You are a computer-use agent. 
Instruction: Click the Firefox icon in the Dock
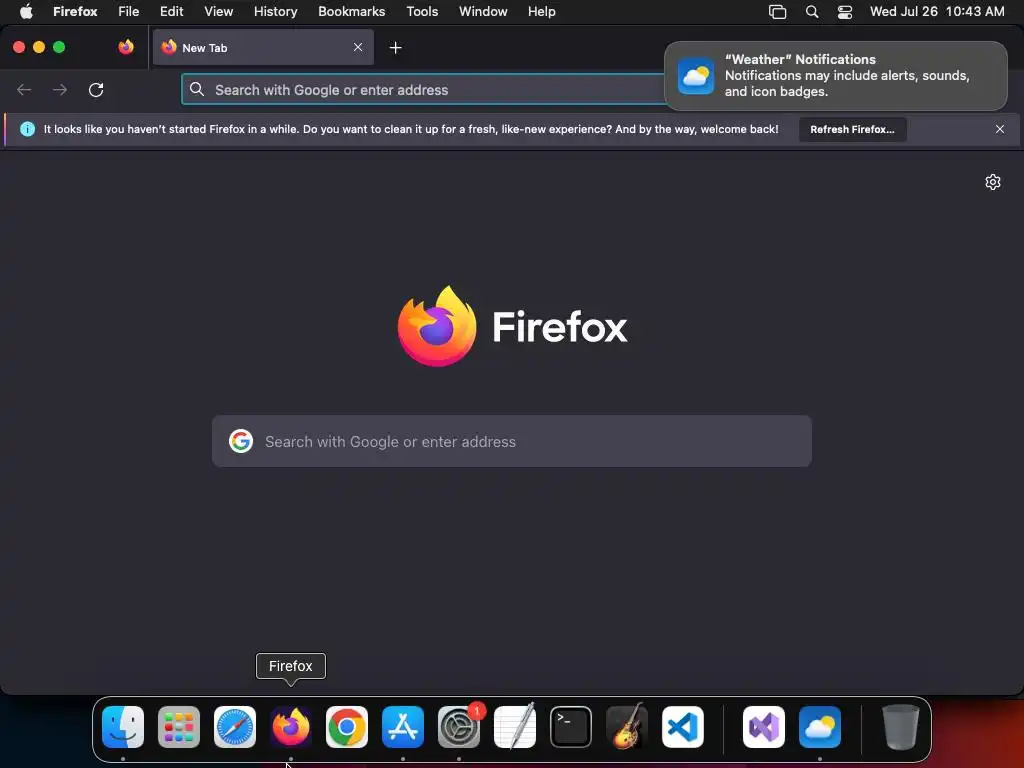291,727
